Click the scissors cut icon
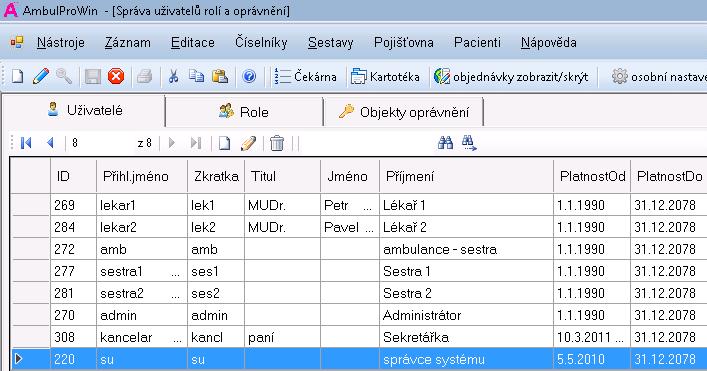The width and height of the screenshot is (707, 371). pos(173,76)
